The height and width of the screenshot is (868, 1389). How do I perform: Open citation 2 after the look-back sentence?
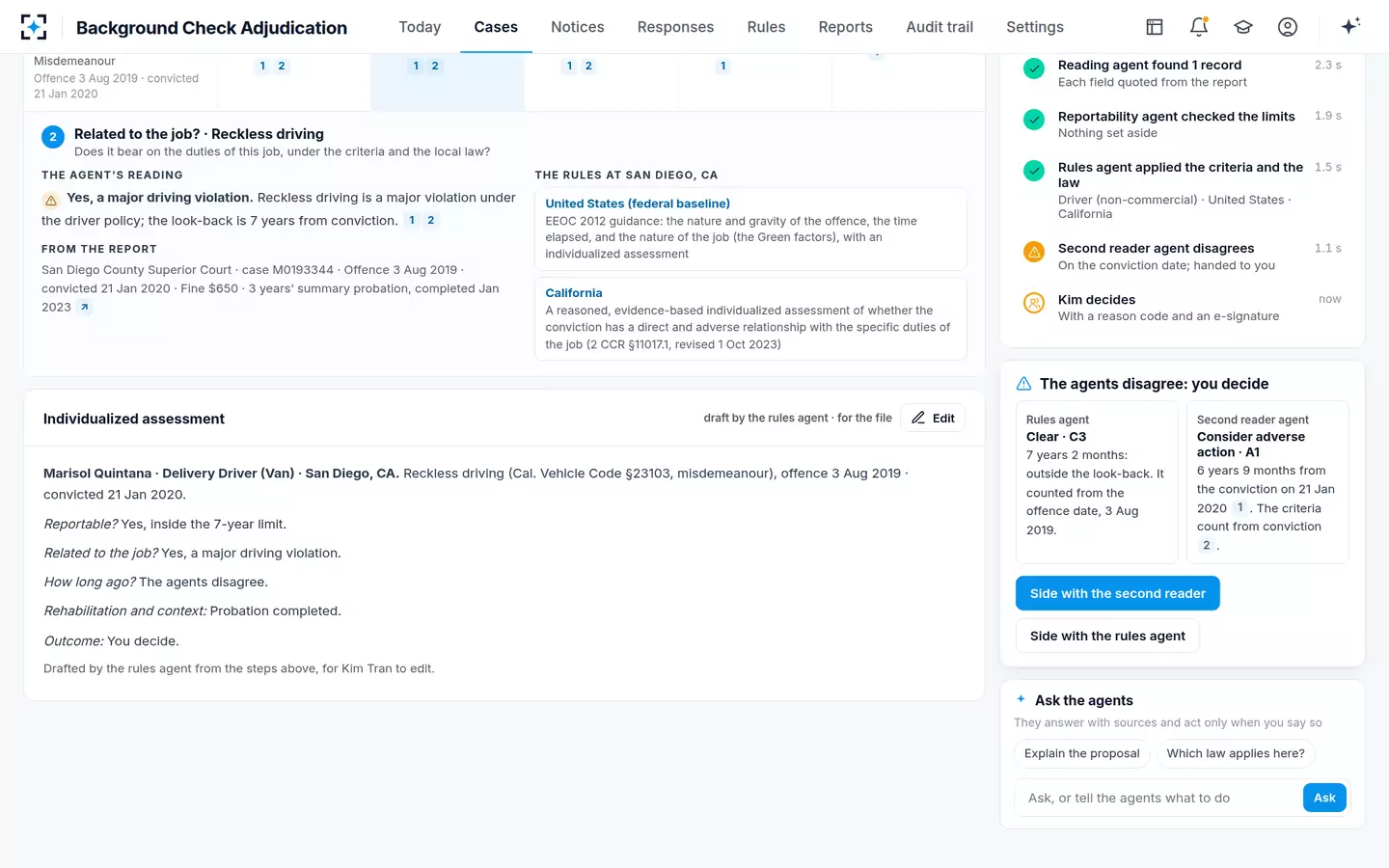[431, 221]
